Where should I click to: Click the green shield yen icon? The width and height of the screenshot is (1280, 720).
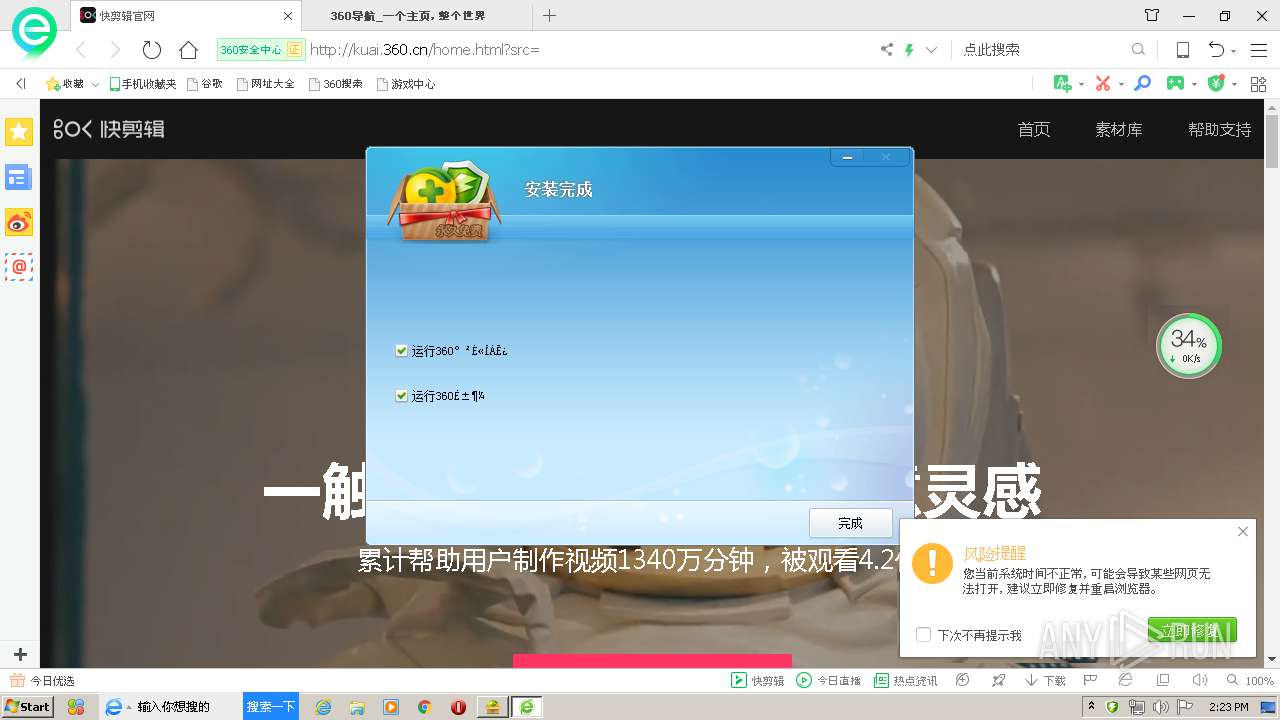1216,84
